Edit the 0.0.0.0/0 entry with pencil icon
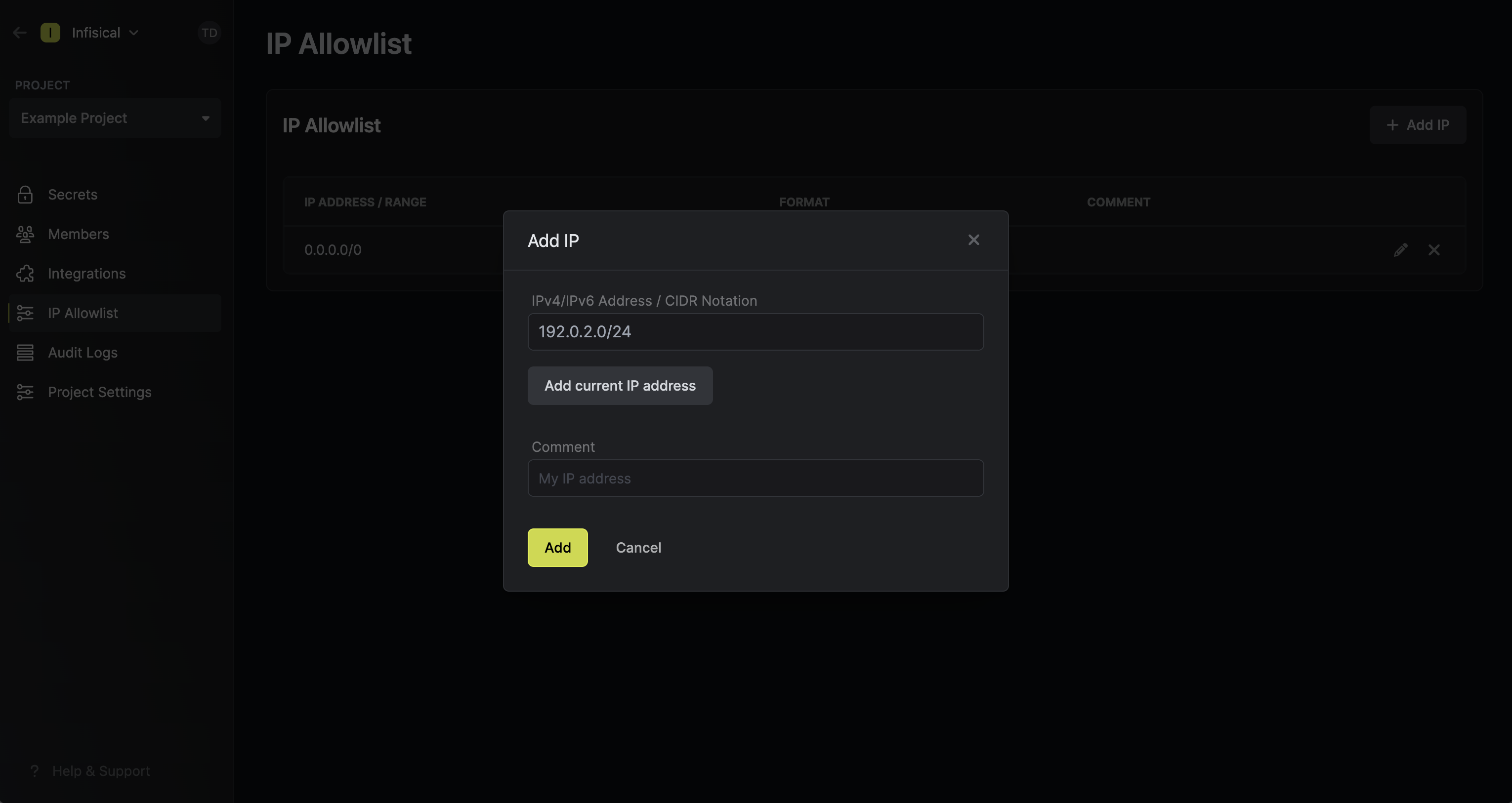Image resolution: width=1512 pixels, height=803 pixels. (1400, 250)
